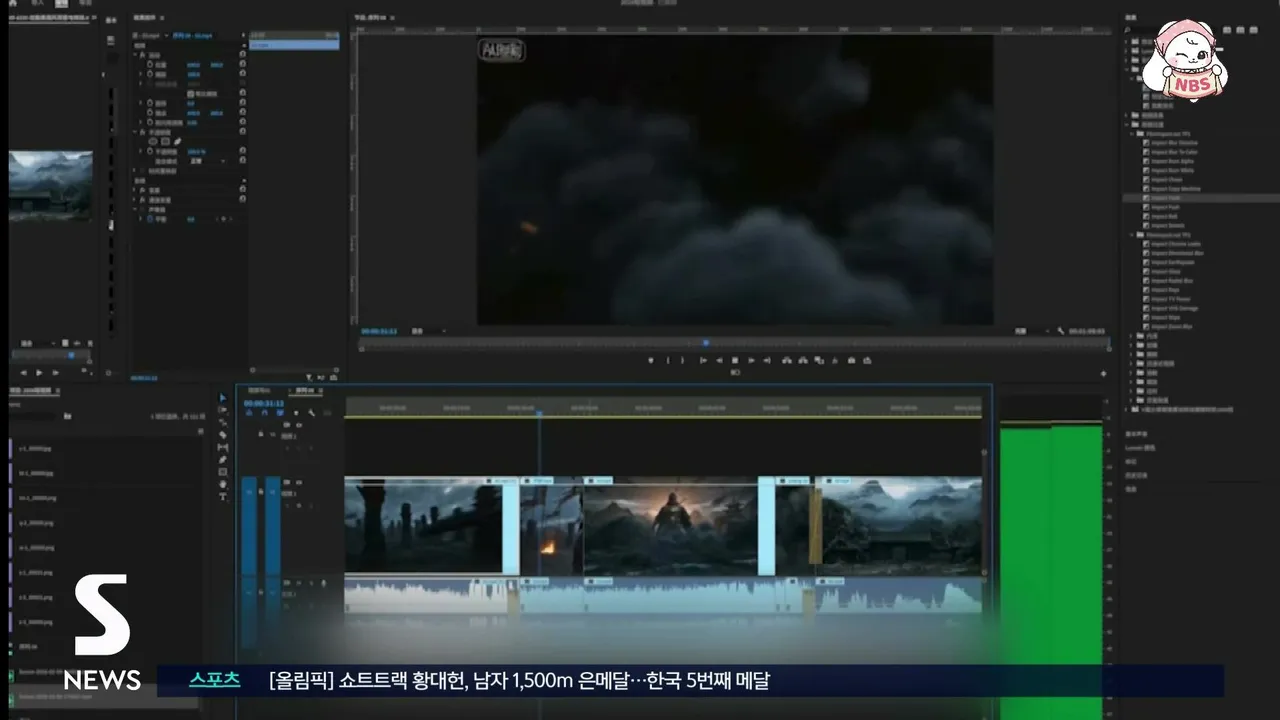Select the Impact Zoom Blur effect
This screenshot has height=720, width=1280.
click(x=1172, y=326)
